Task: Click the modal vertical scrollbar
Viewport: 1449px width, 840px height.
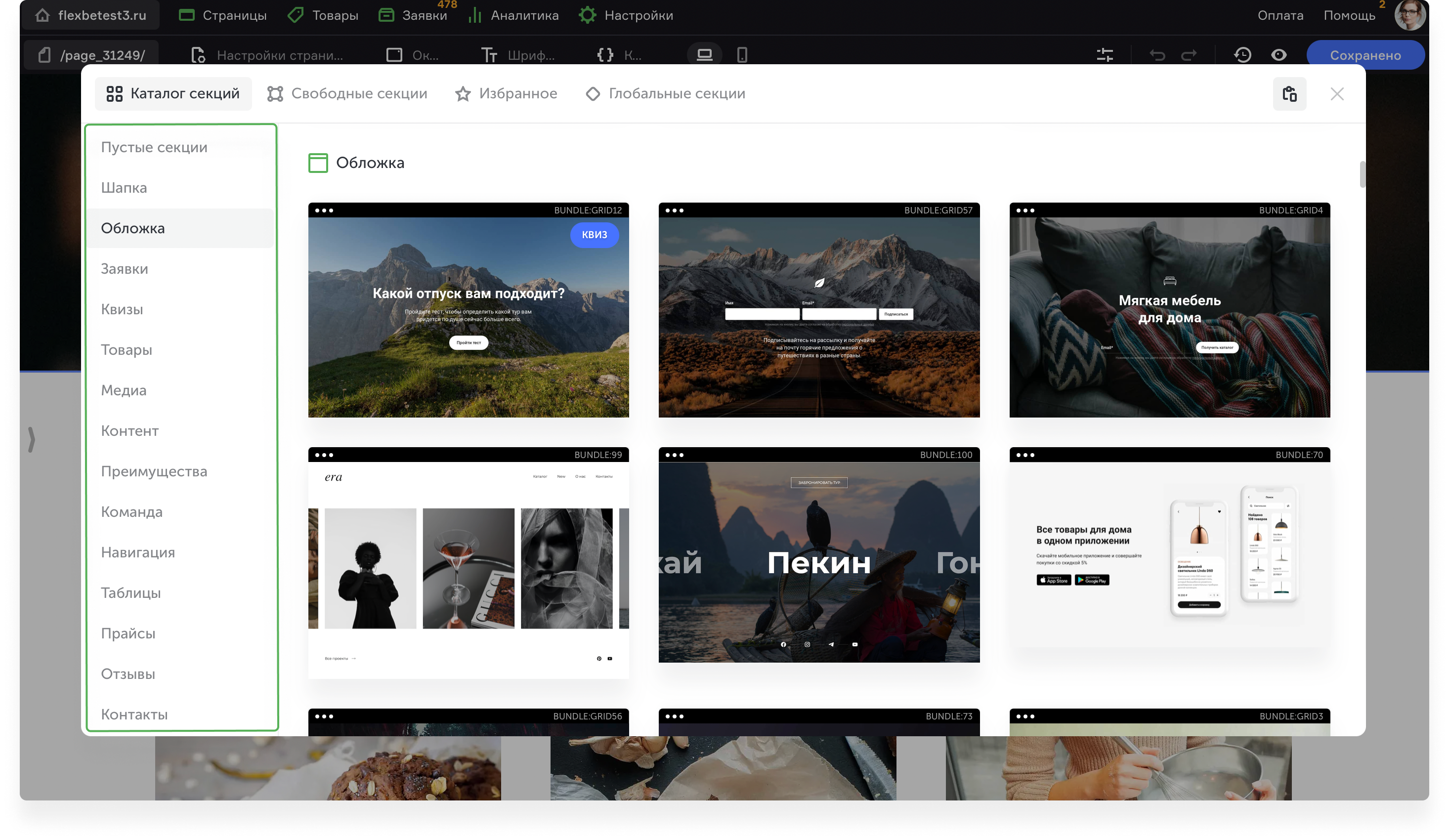Action: 1362,174
